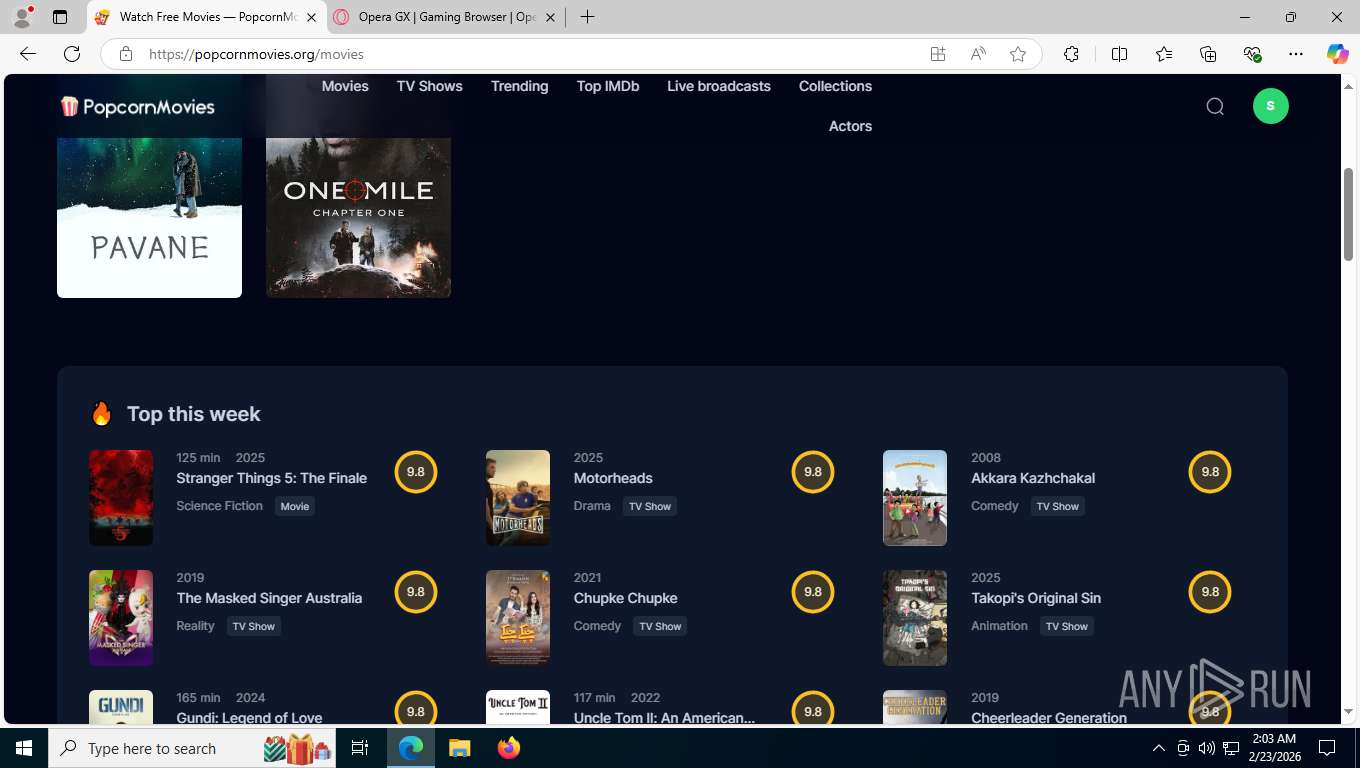Close the Opera GX tab
Viewport: 1360px width, 768px height.
[x=551, y=17]
